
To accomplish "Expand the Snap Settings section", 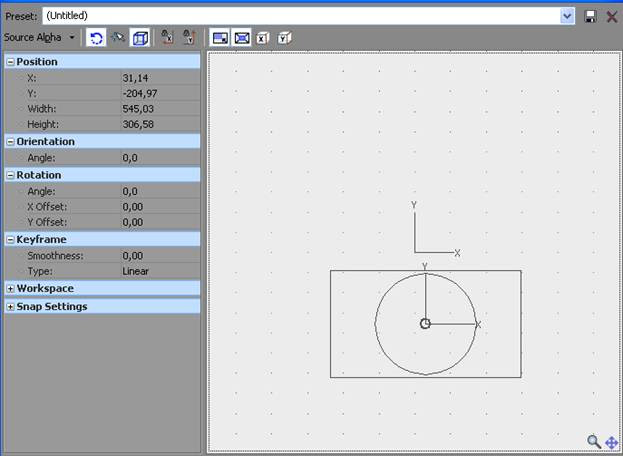I will point(11,307).
